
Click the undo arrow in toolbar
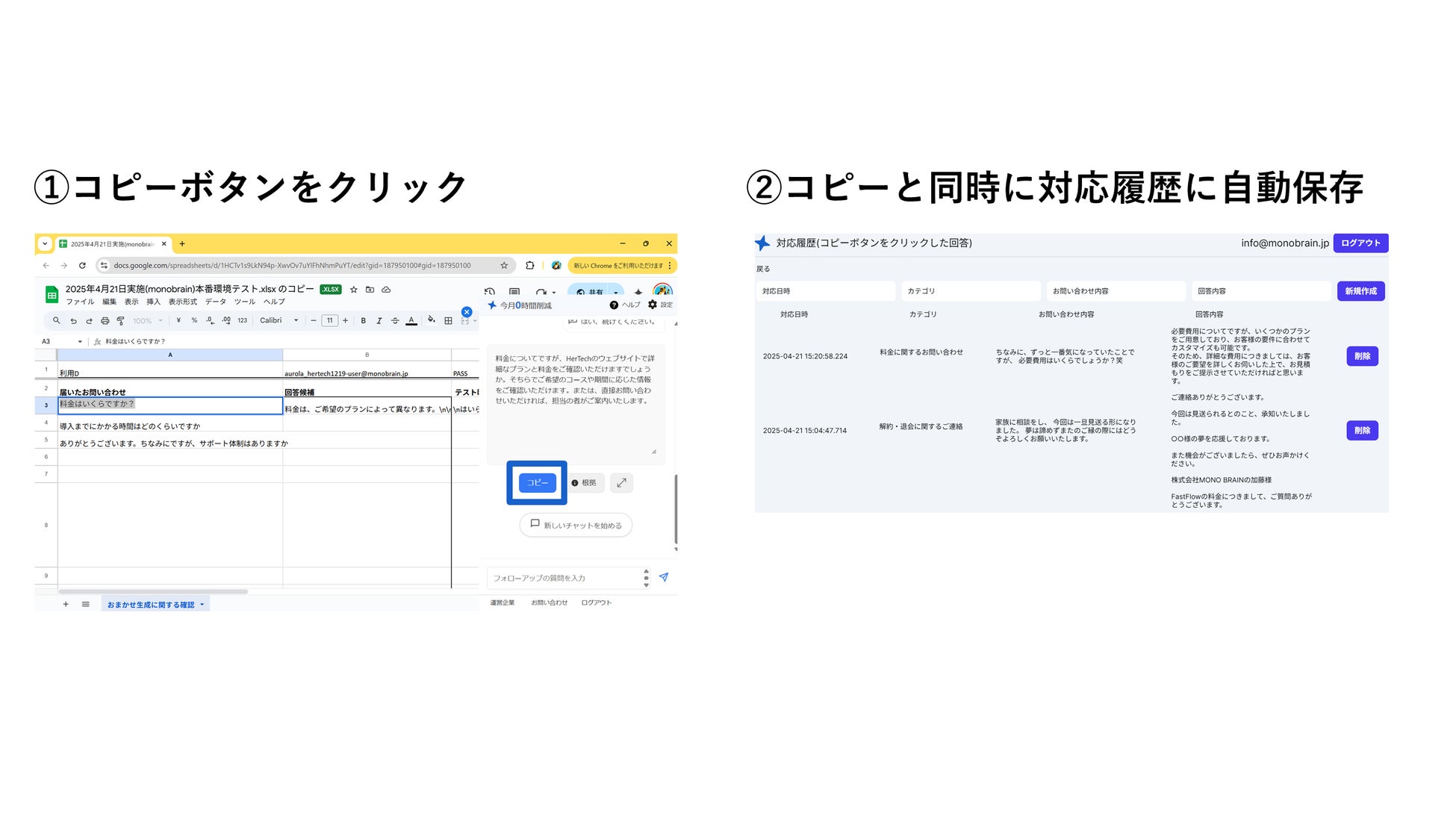(x=73, y=321)
